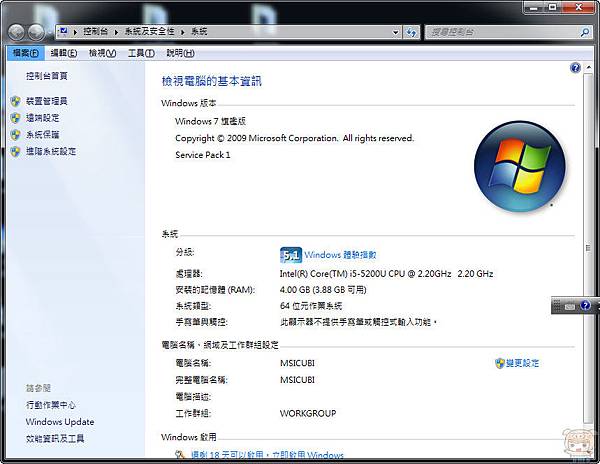The width and height of the screenshot is (600, 464).
Task: Open the 工具(T) menu
Action: point(141,53)
